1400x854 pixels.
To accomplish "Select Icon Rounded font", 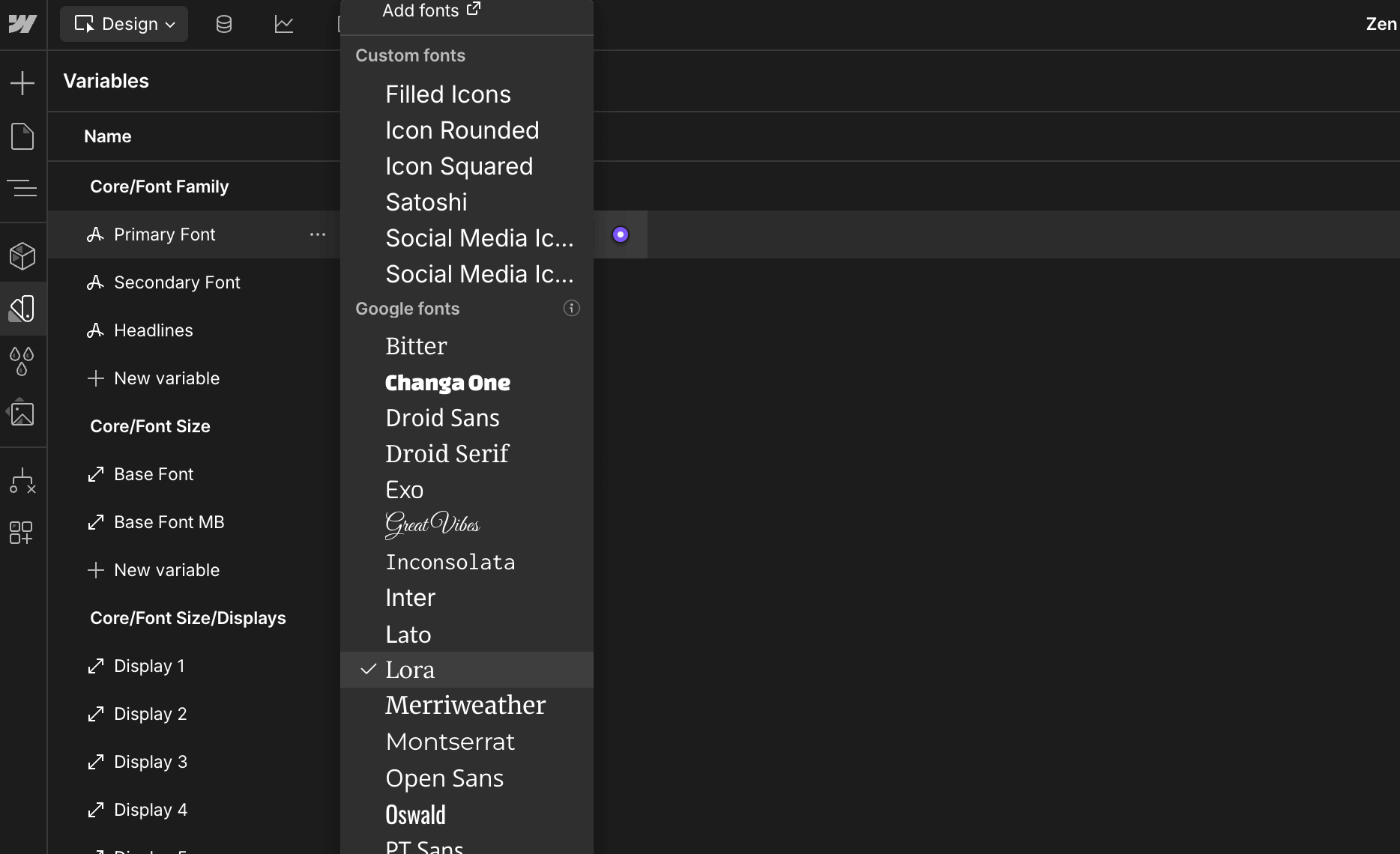I will coord(467,130).
